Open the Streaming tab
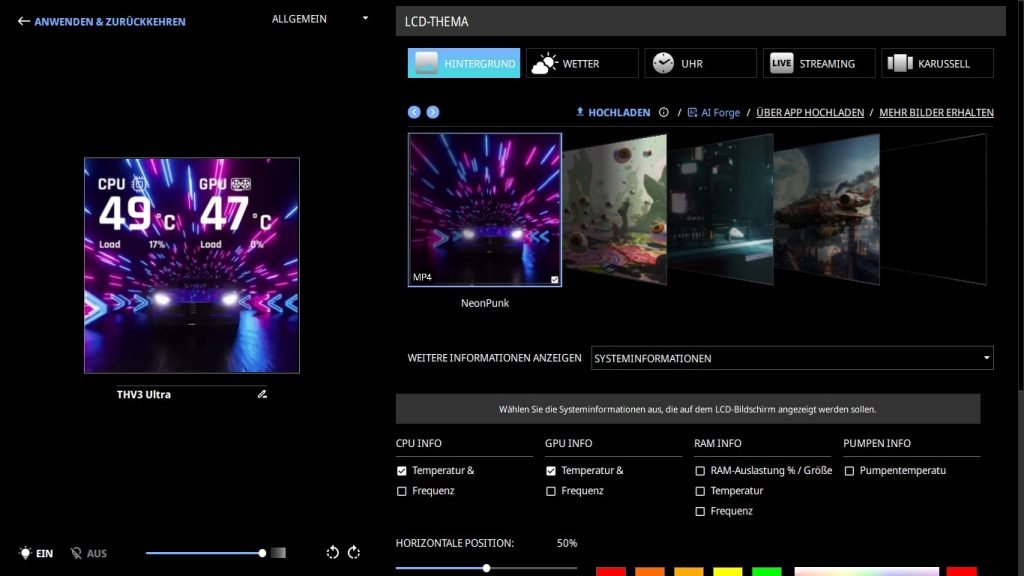The width and height of the screenshot is (1024, 576). (x=818, y=63)
